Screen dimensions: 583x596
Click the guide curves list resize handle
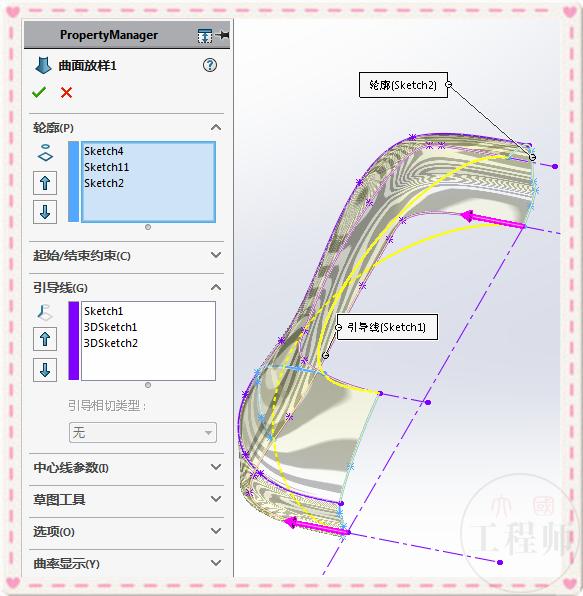[x=148, y=385]
